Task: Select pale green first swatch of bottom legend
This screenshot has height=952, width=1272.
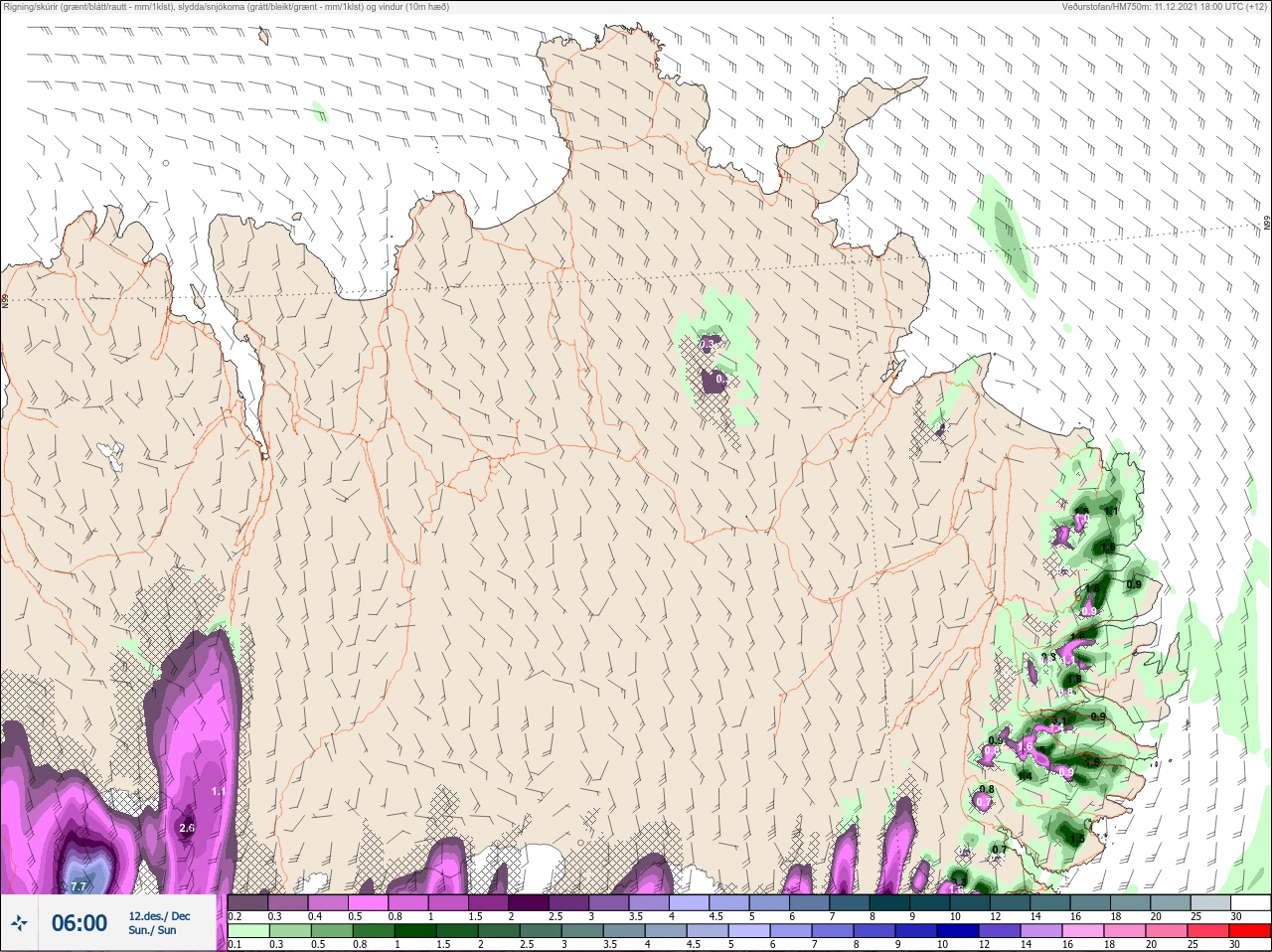Action: click(247, 931)
